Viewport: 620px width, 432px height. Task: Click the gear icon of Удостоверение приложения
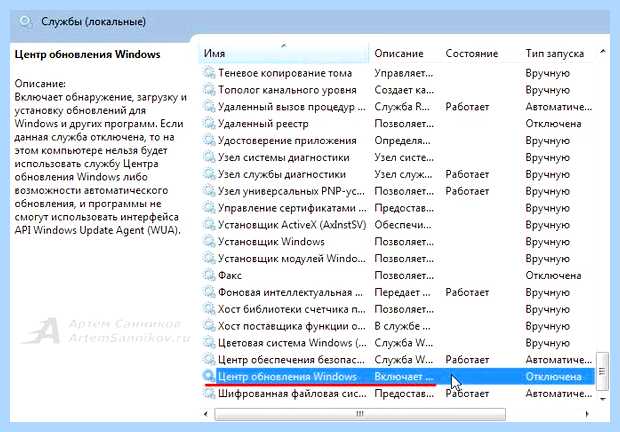click(208, 141)
